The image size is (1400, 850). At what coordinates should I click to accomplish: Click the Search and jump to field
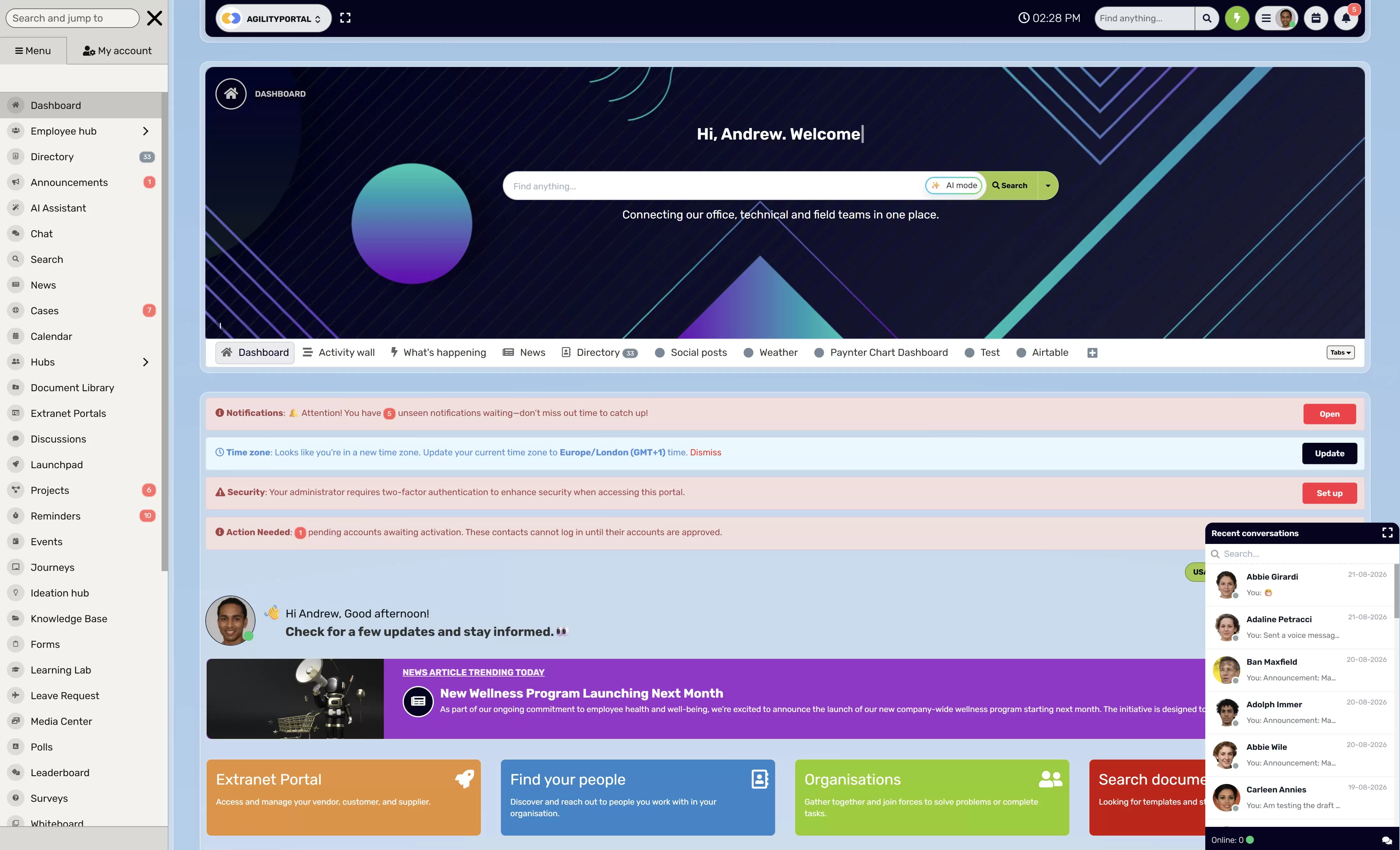tap(72, 18)
